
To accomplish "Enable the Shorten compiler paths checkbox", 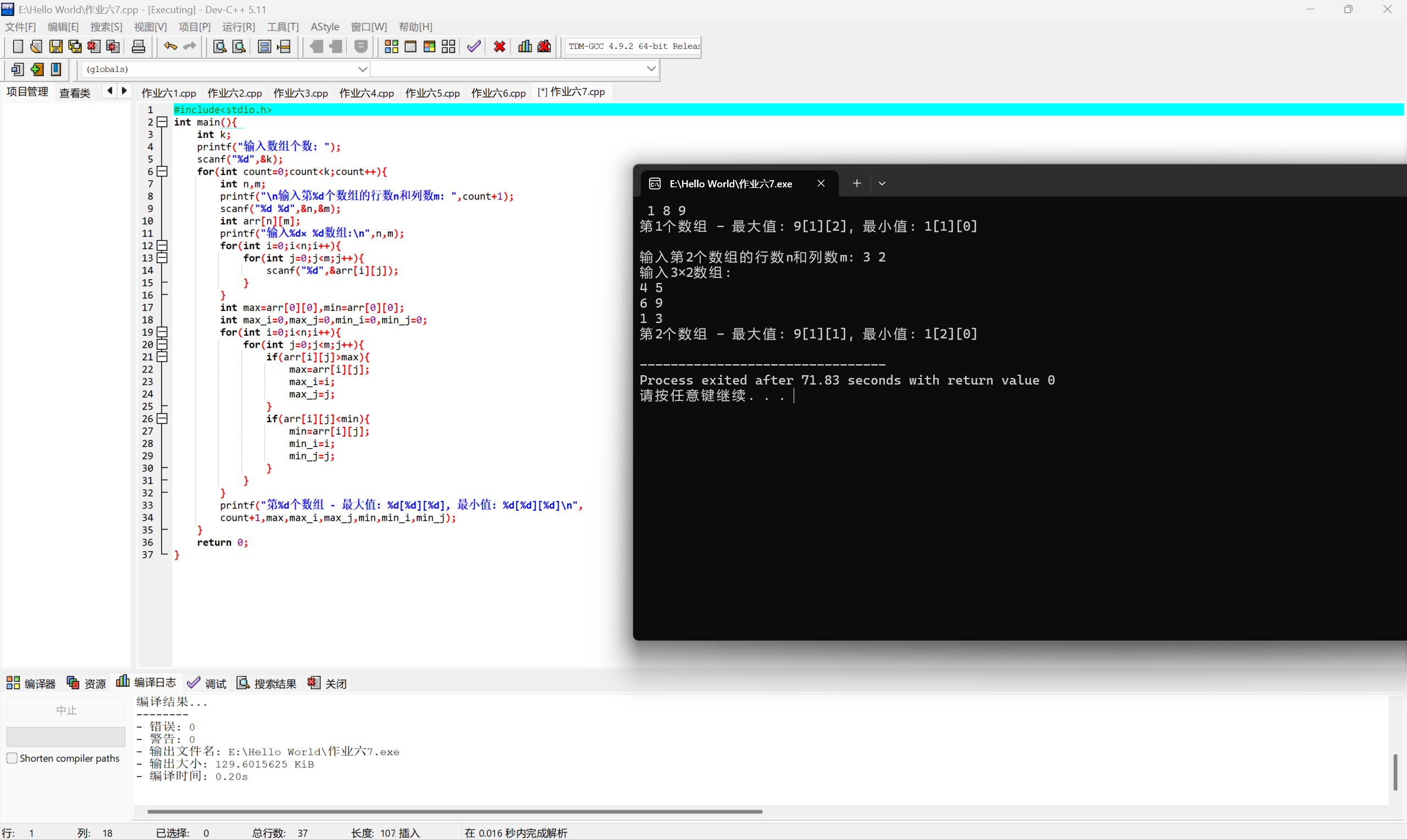I will [12, 758].
